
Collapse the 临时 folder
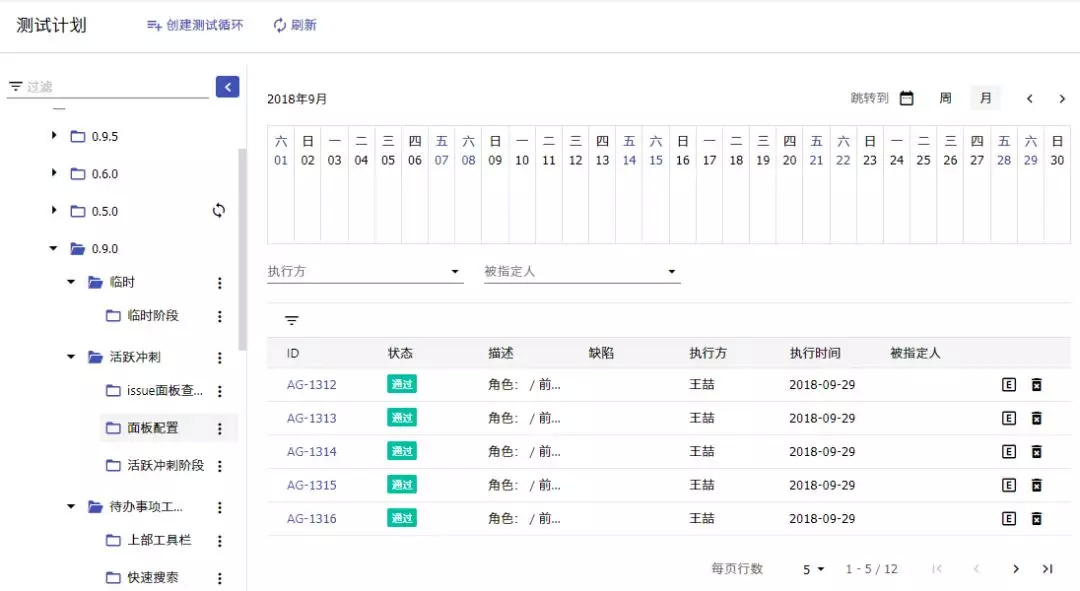71,282
